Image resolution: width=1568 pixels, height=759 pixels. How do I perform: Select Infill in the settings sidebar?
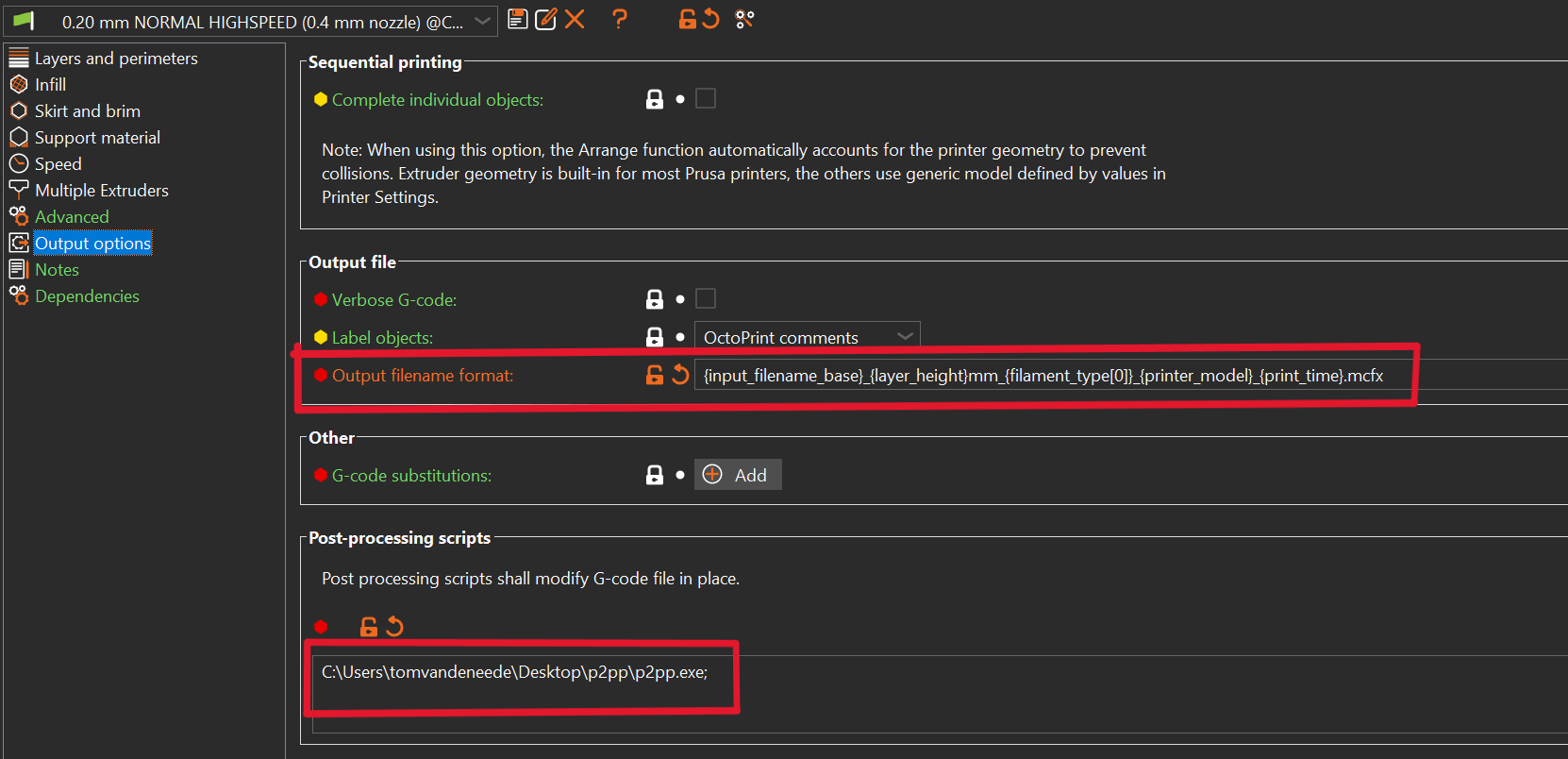[50, 85]
